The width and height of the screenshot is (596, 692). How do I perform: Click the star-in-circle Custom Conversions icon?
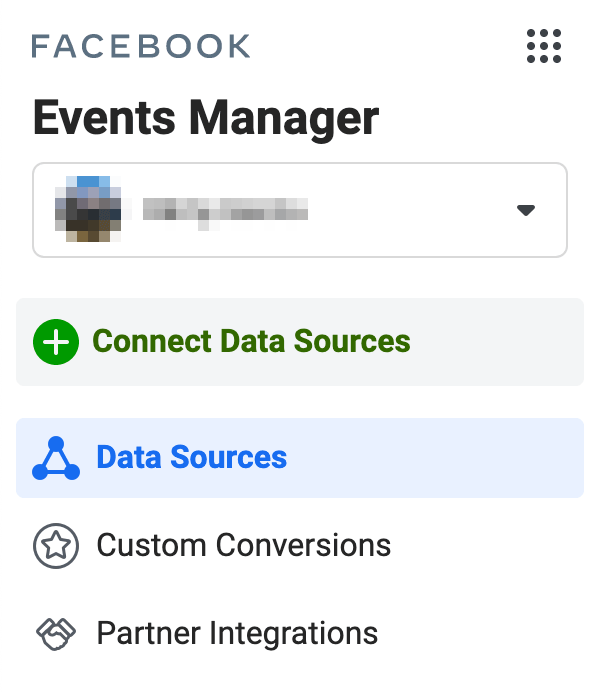56,546
